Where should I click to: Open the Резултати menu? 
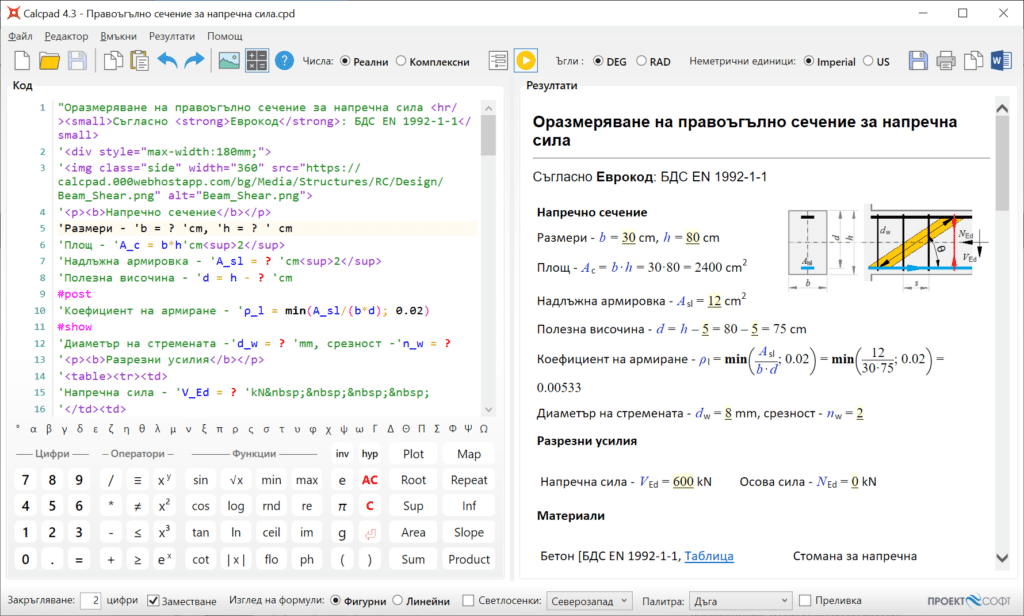point(172,36)
